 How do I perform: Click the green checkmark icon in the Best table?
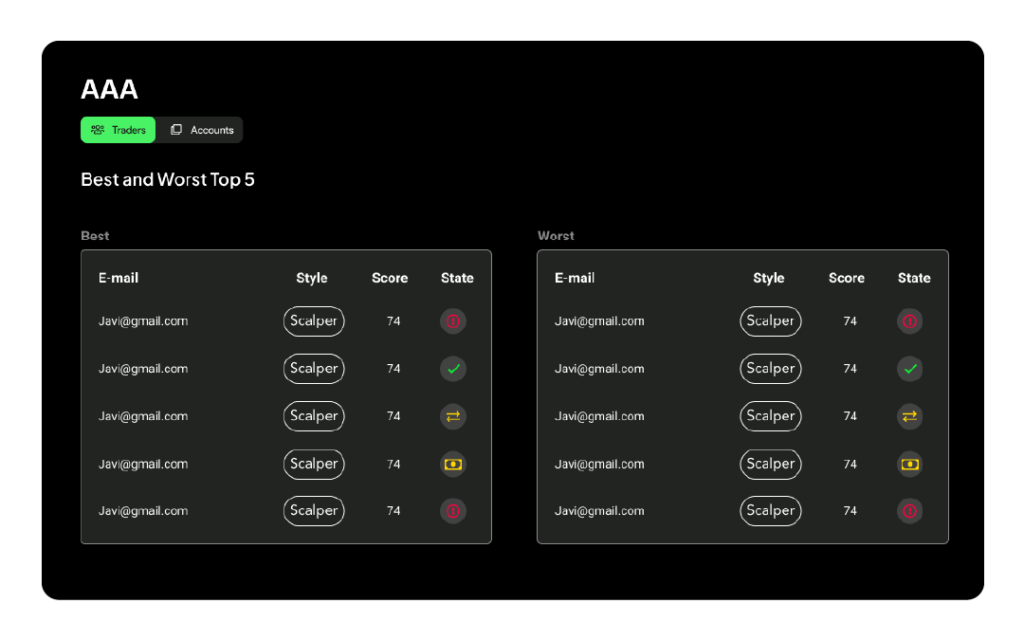tap(453, 369)
